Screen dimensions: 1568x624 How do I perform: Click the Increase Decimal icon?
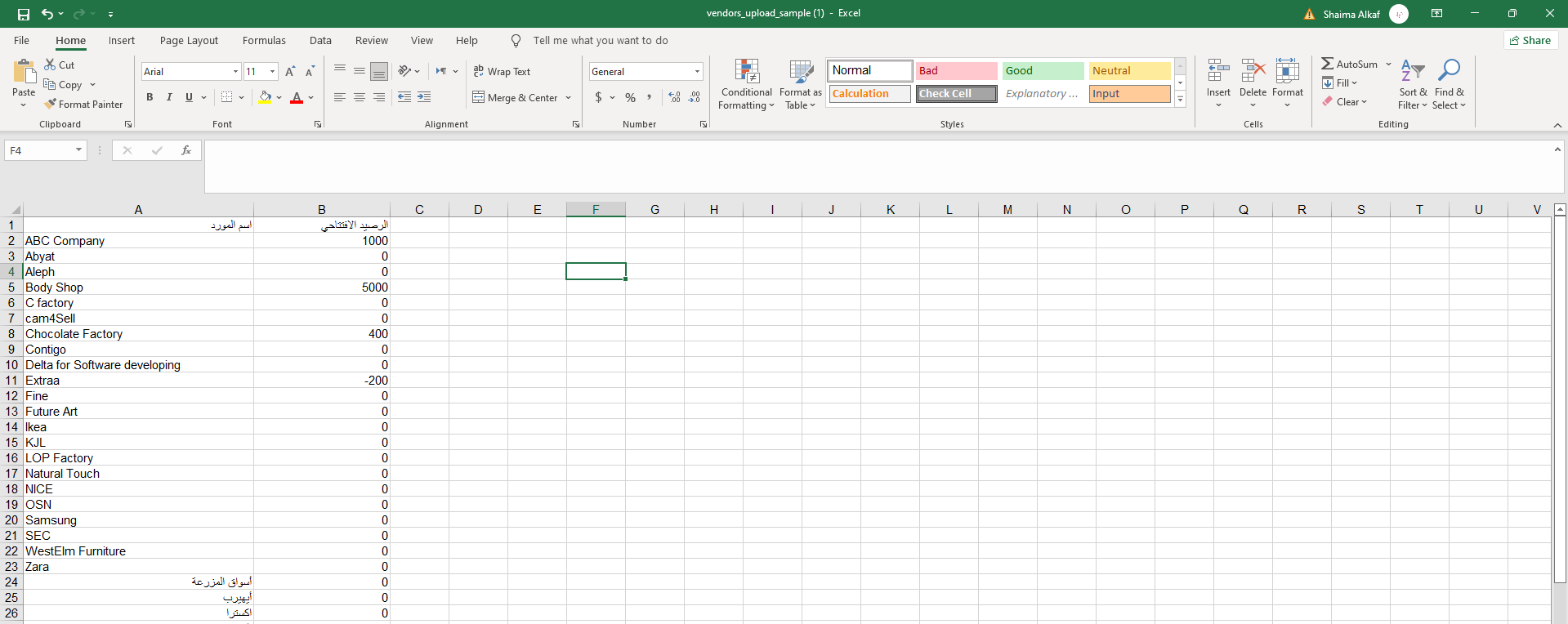tap(674, 97)
